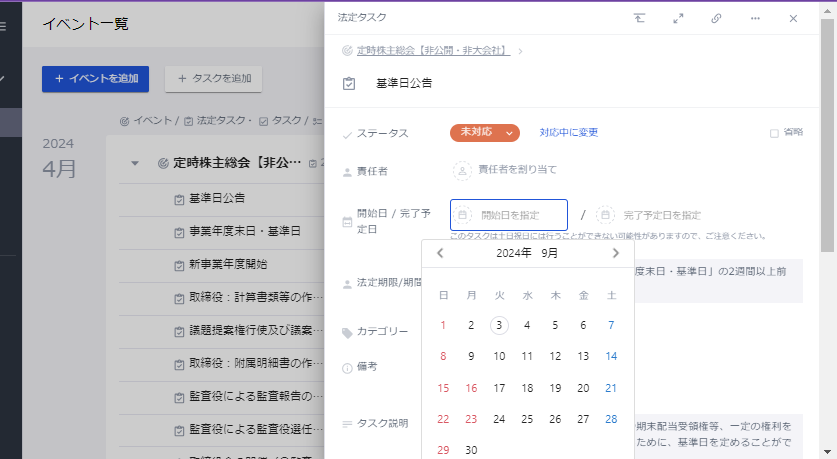Click the clipboard icon beside 基準日公告 title

349,83
